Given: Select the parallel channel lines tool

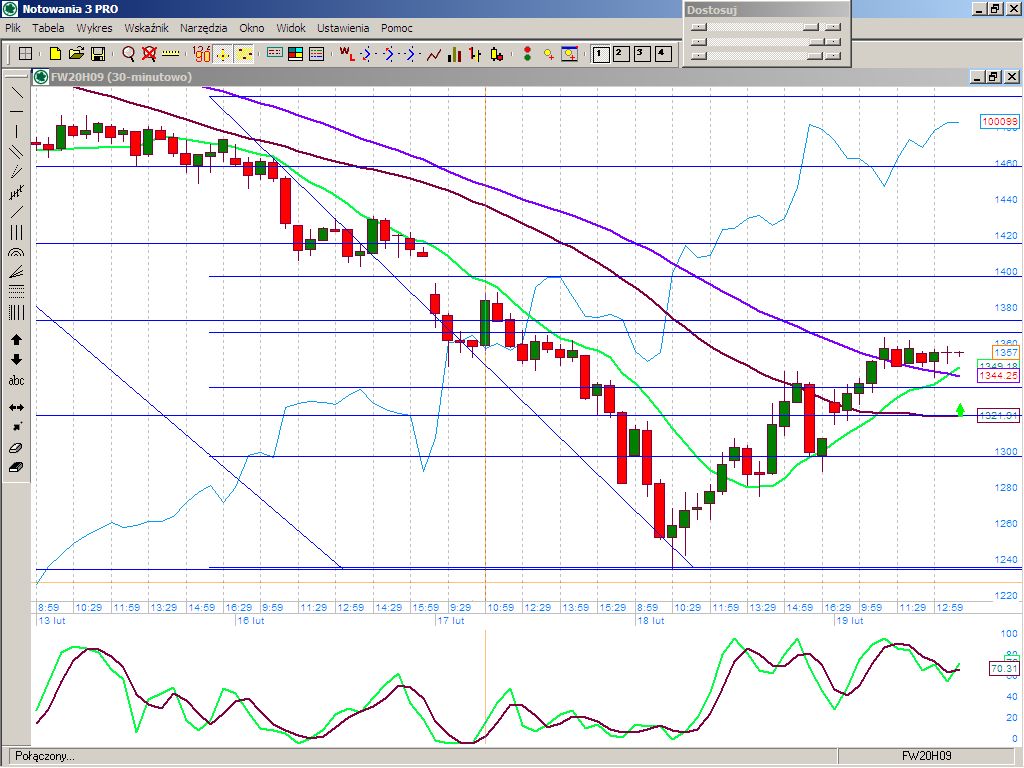Looking at the screenshot, I should click(x=16, y=152).
